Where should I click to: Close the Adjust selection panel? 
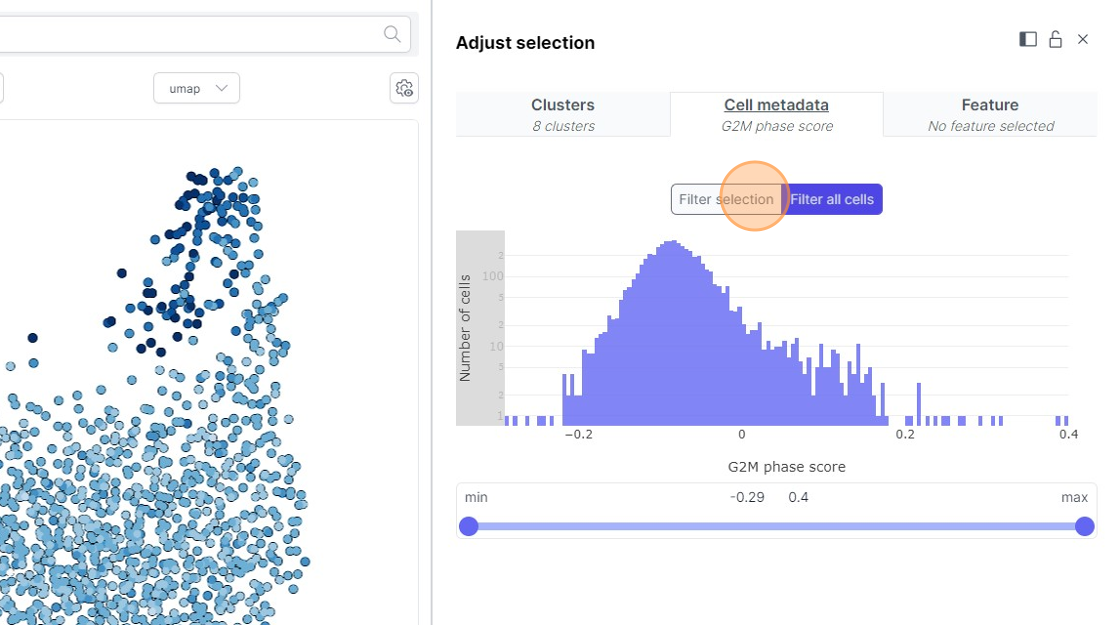pos(1083,39)
